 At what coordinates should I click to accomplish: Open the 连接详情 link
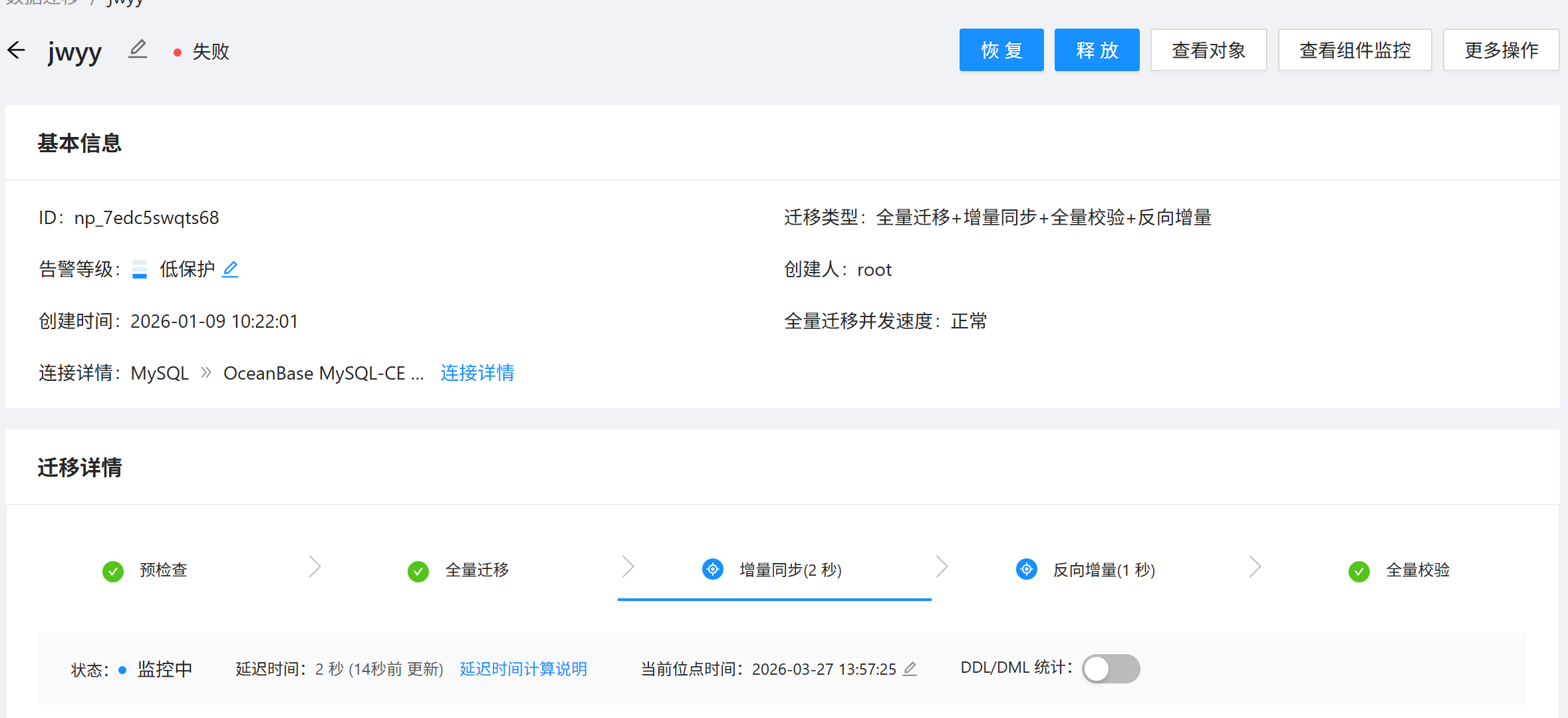coord(477,373)
